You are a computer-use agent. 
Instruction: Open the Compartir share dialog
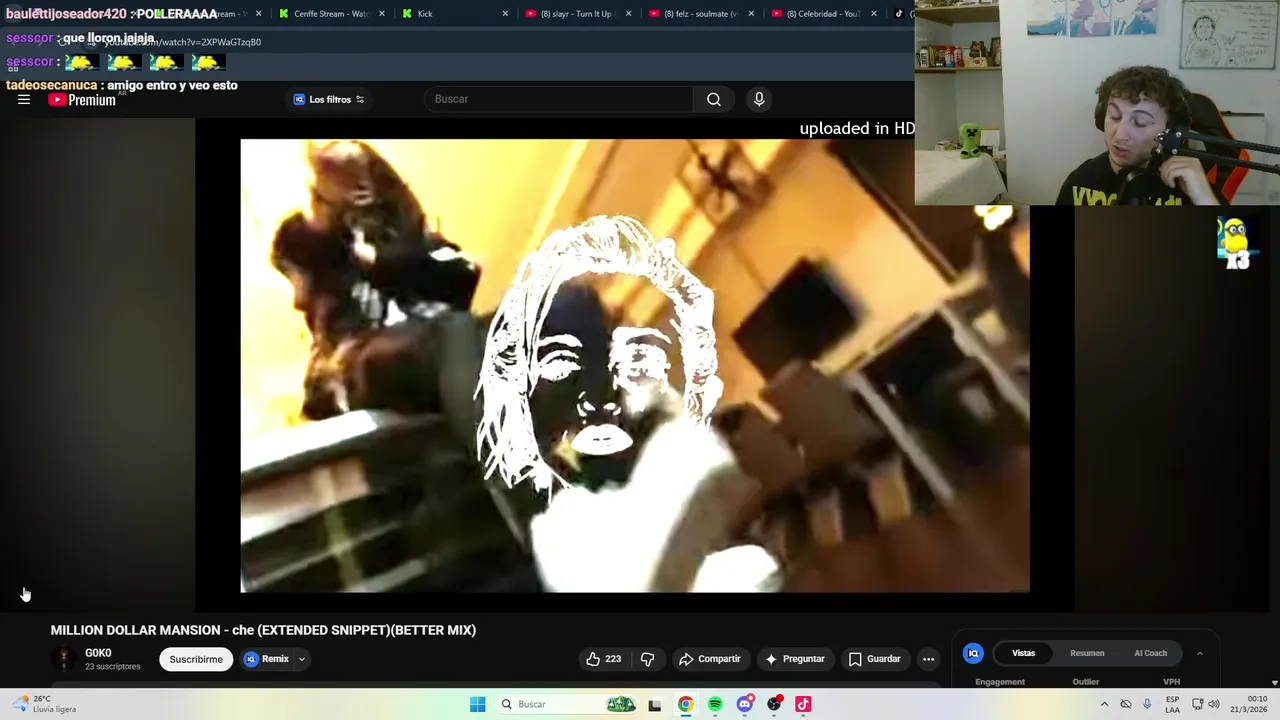click(710, 659)
